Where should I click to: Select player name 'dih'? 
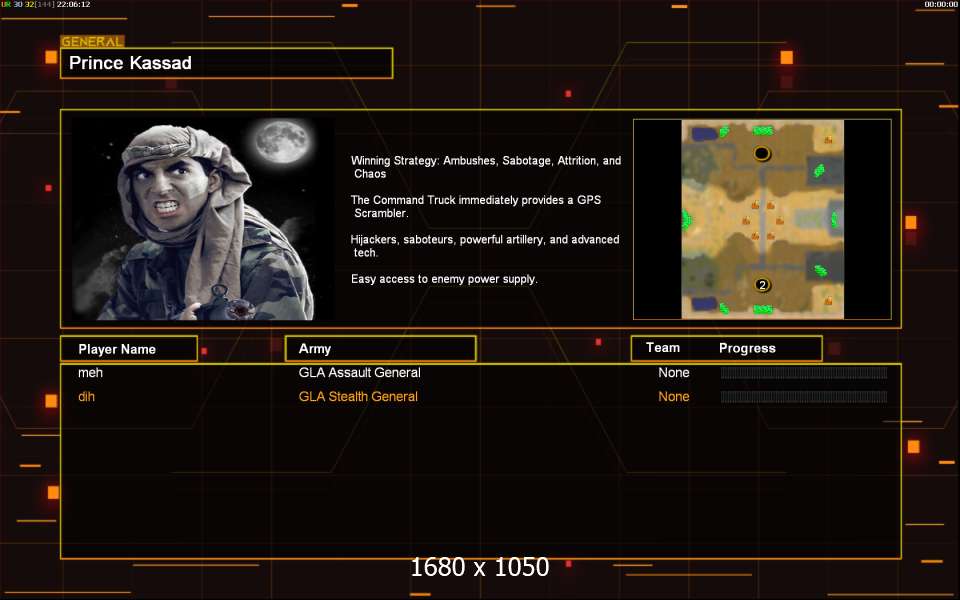pos(86,397)
